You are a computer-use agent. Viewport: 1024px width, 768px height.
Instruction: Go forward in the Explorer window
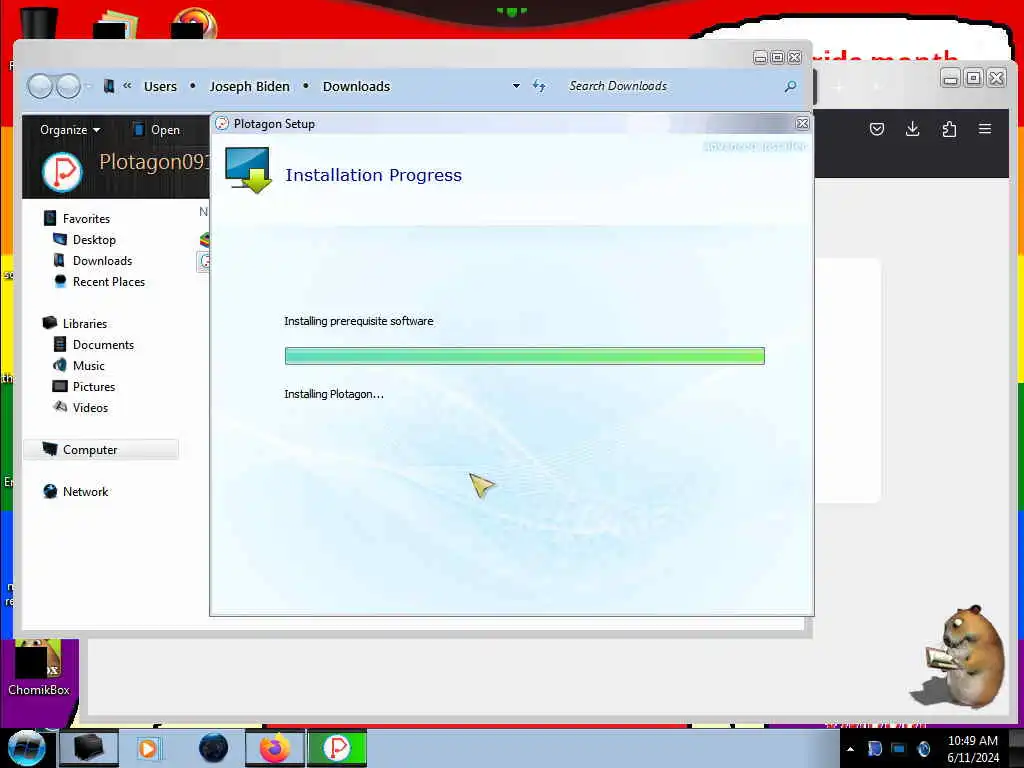click(x=68, y=86)
